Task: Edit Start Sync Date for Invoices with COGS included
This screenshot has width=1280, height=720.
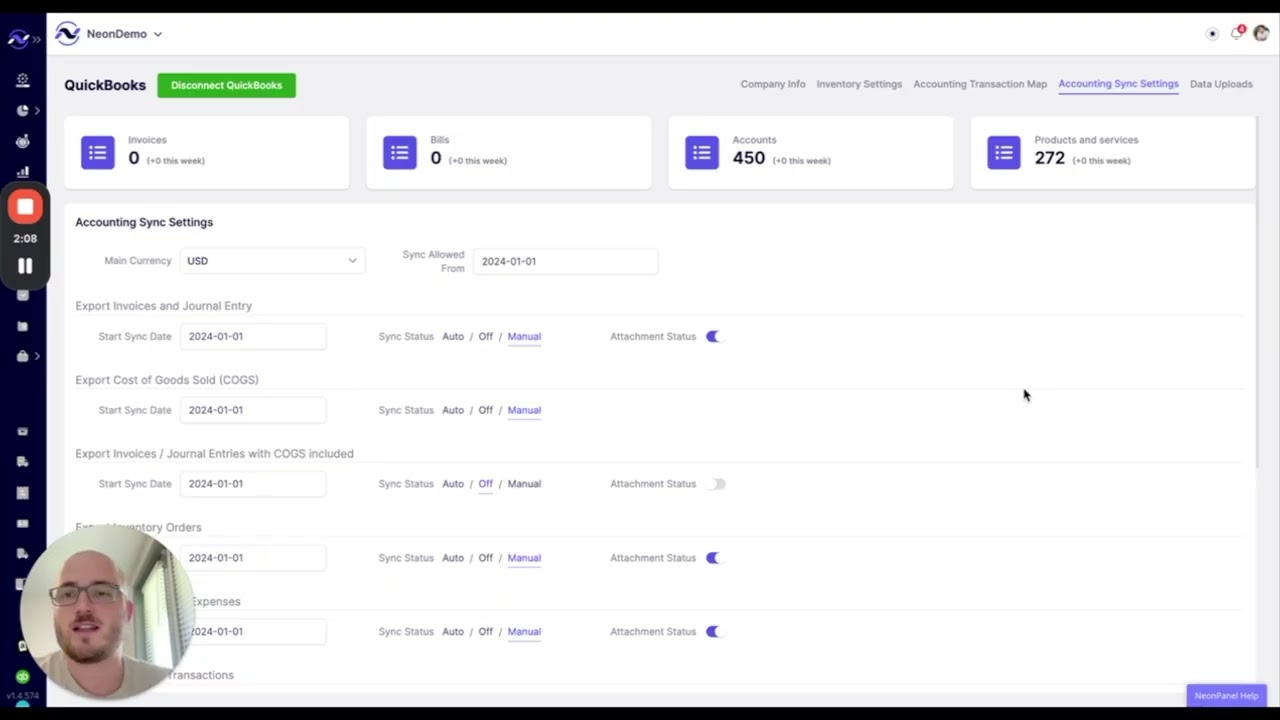Action: [x=253, y=484]
